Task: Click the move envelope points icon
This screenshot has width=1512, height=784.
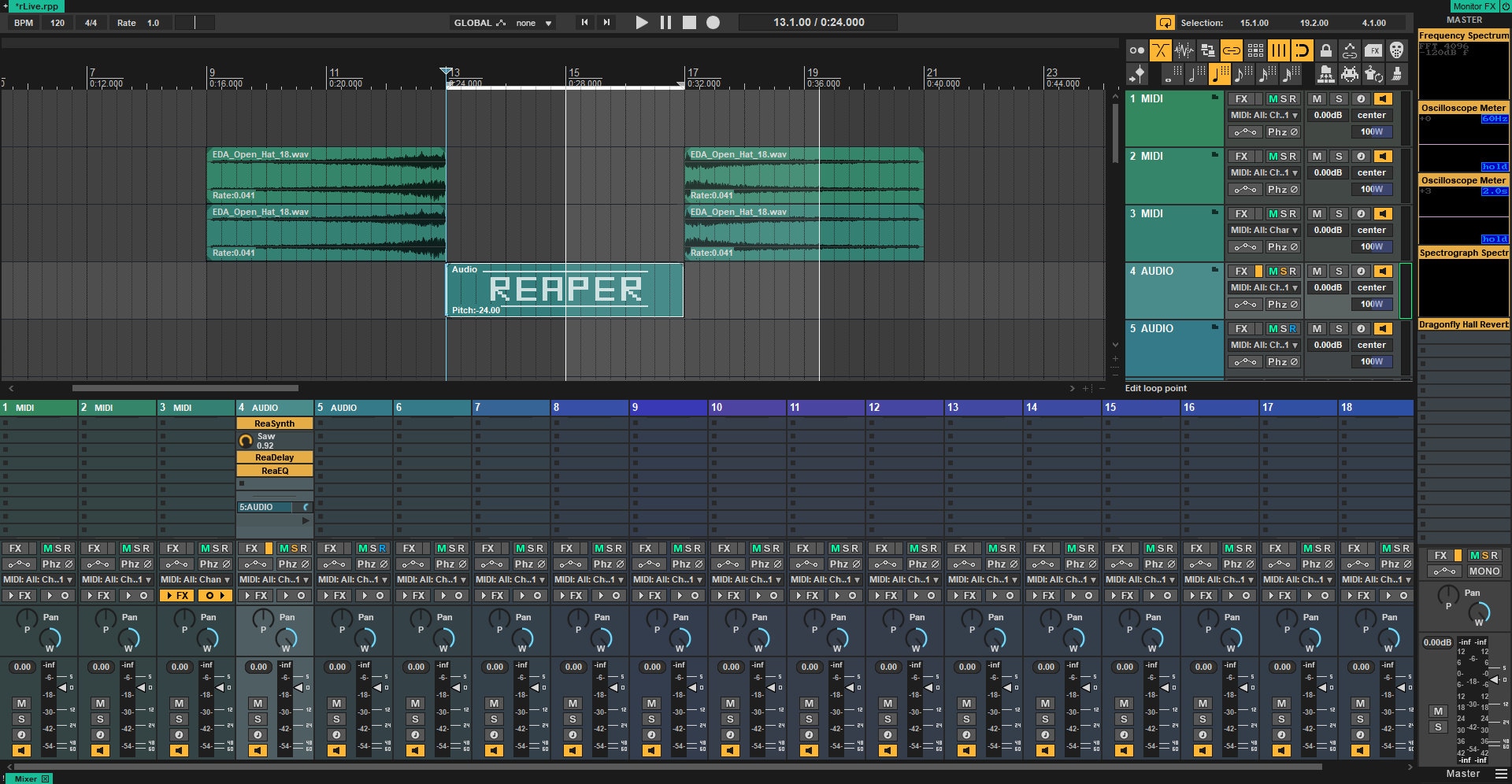Action: [x=1137, y=74]
